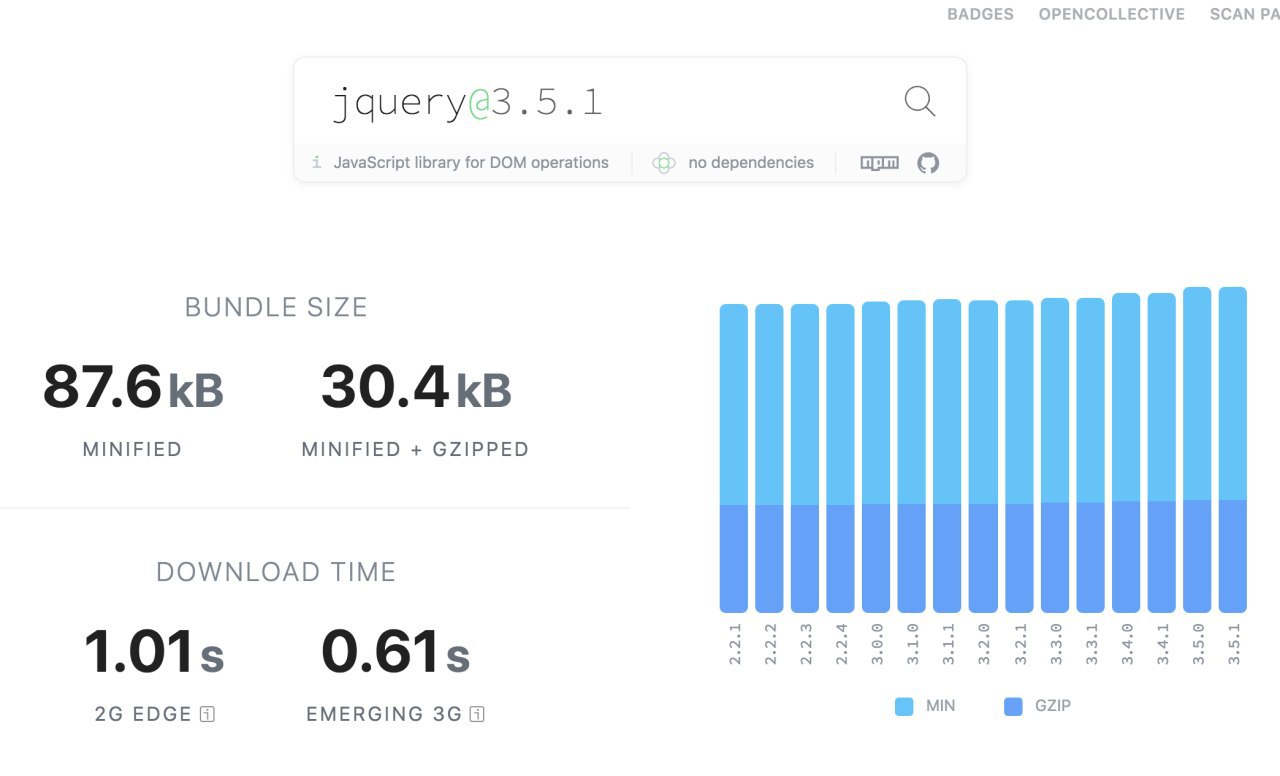
Task: Click the search magnifier icon
Action: (x=920, y=101)
